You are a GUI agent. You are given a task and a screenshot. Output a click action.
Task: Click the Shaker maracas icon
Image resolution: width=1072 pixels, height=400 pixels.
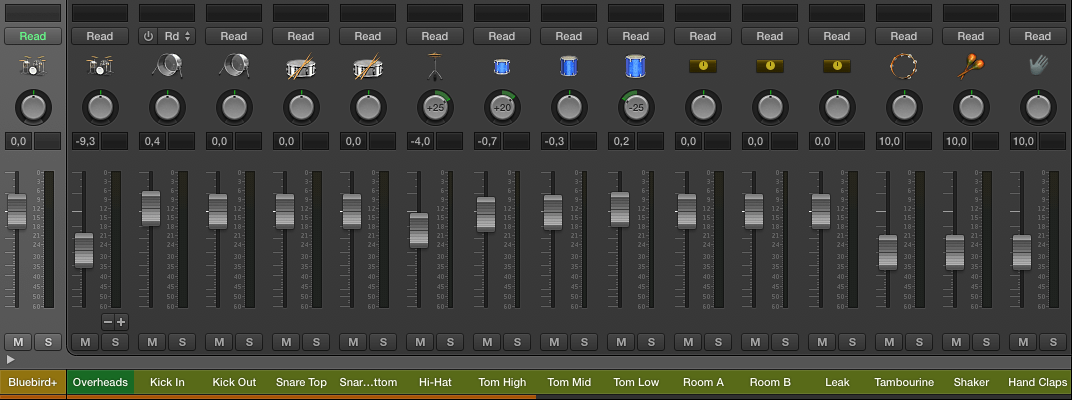[x=970, y=67]
